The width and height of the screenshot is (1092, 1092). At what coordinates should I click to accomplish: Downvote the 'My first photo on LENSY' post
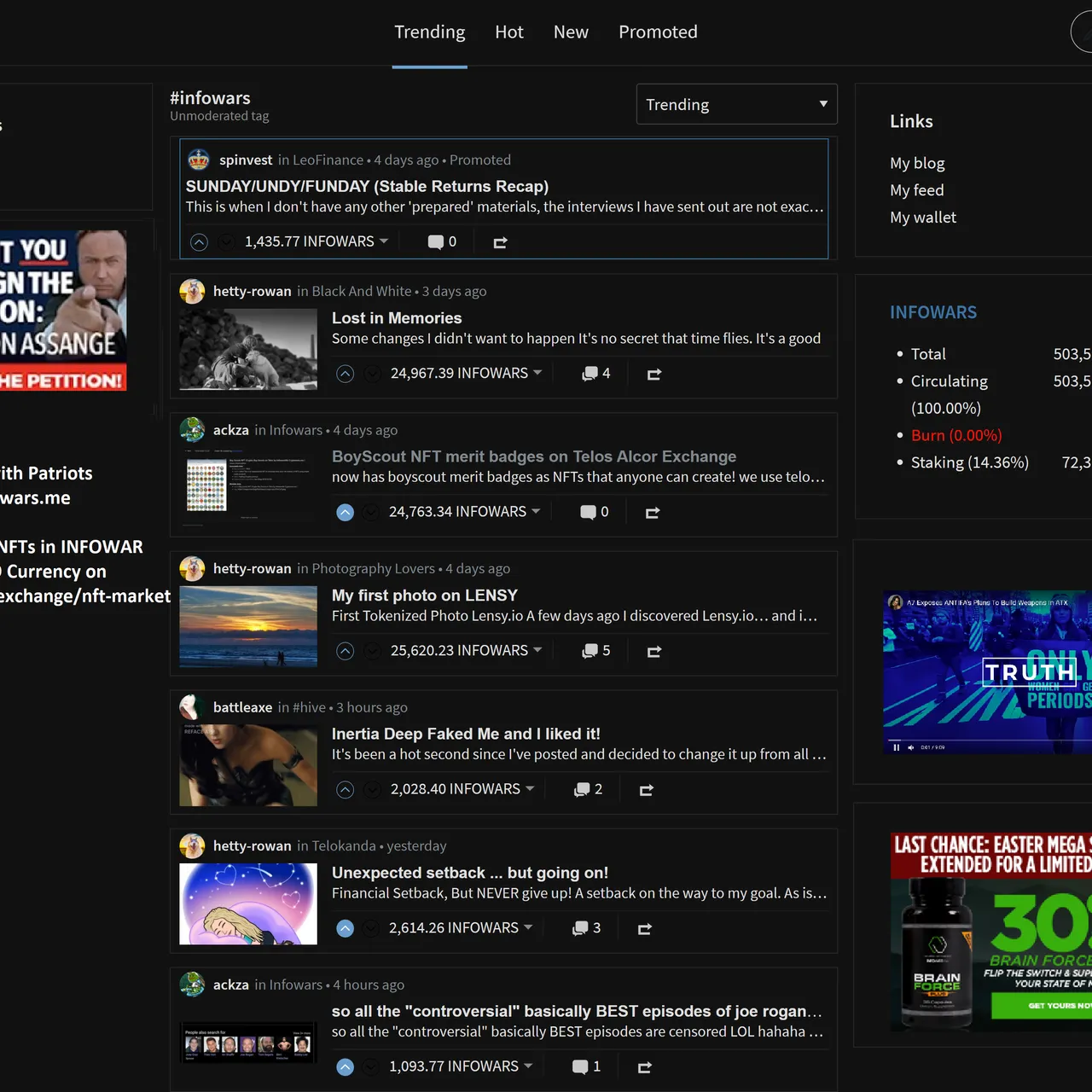click(372, 651)
